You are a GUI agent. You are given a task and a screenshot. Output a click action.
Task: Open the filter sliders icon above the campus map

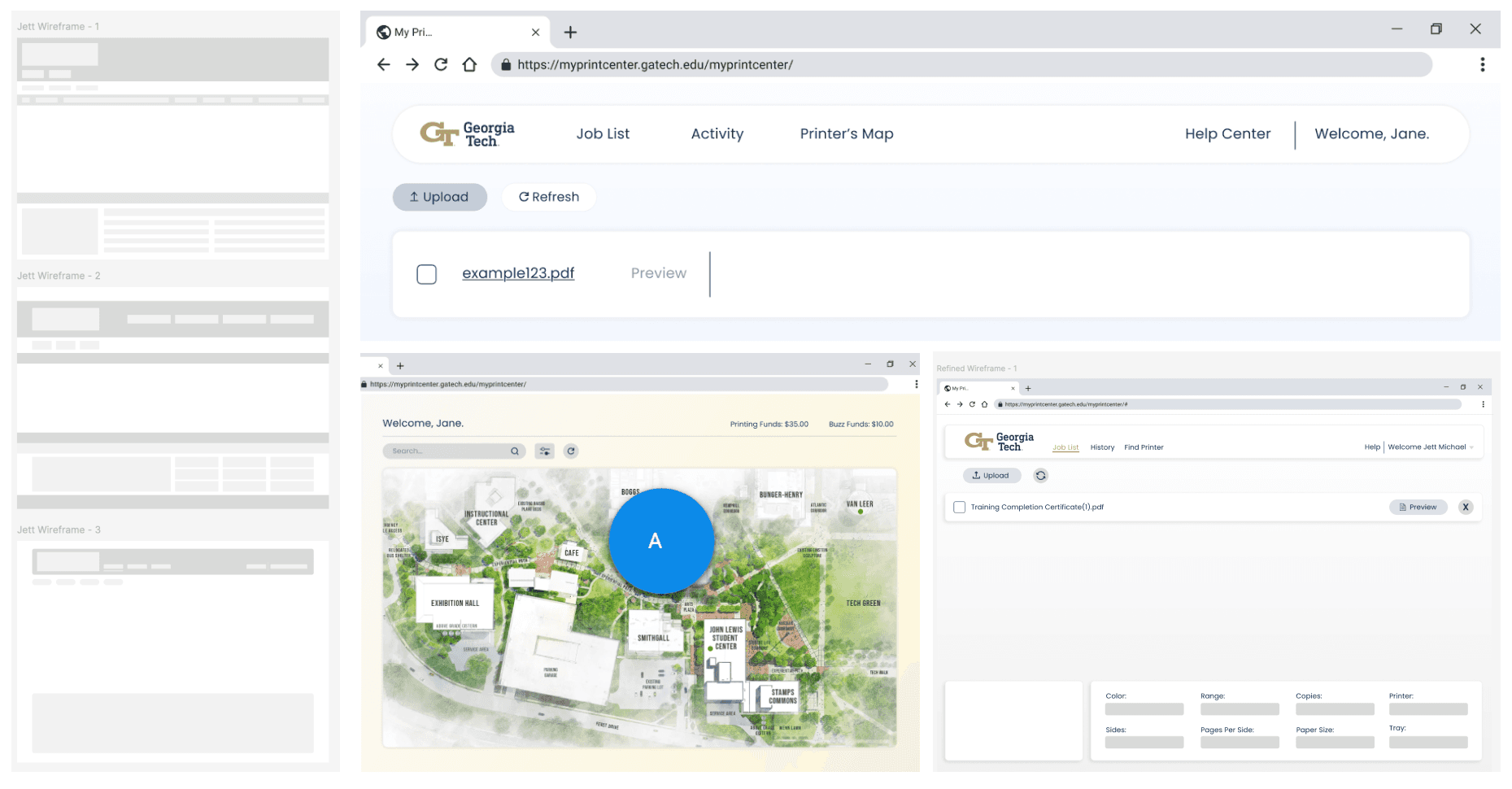[x=545, y=451]
